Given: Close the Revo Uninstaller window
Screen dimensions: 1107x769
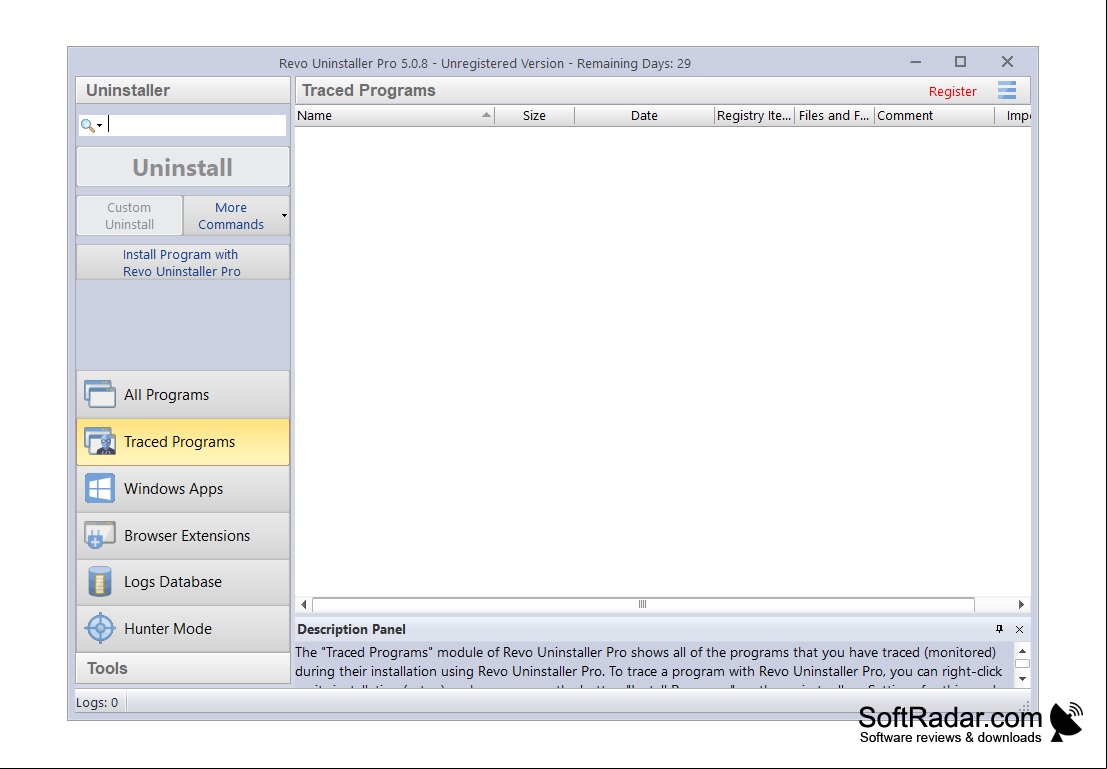Looking at the screenshot, I should point(1007,62).
